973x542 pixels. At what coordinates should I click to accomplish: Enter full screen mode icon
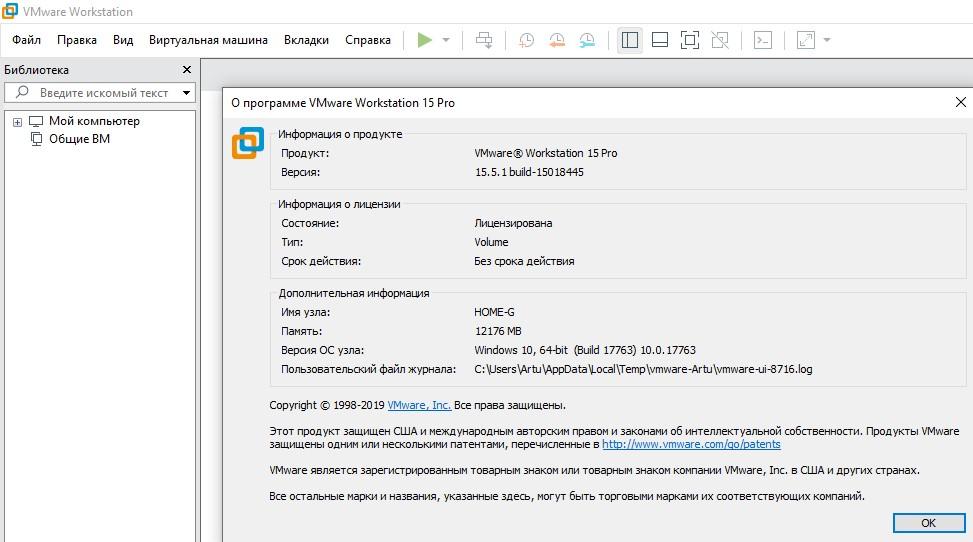689,40
